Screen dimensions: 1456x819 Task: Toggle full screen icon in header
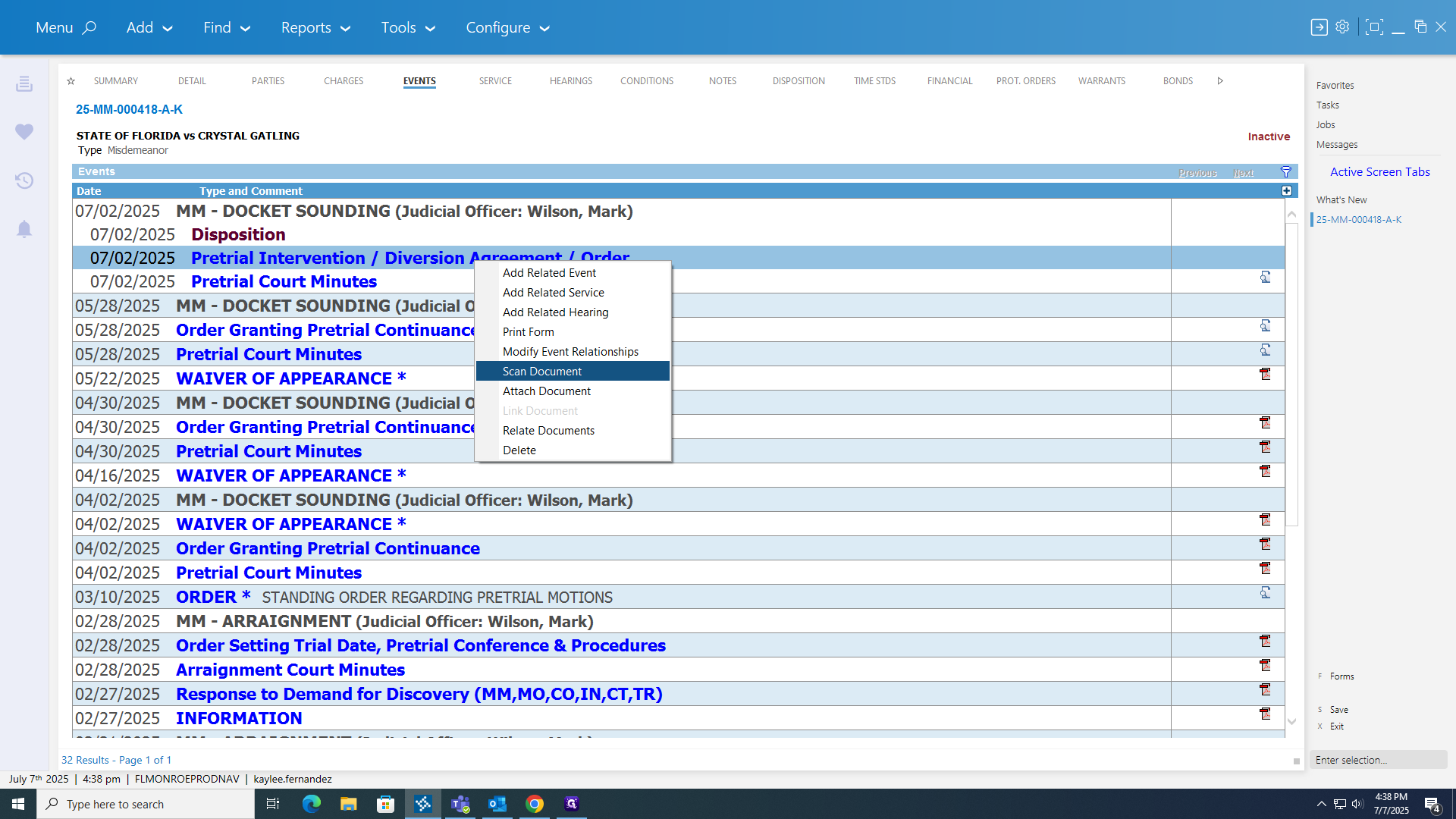pyautogui.click(x=1373, y=27)
